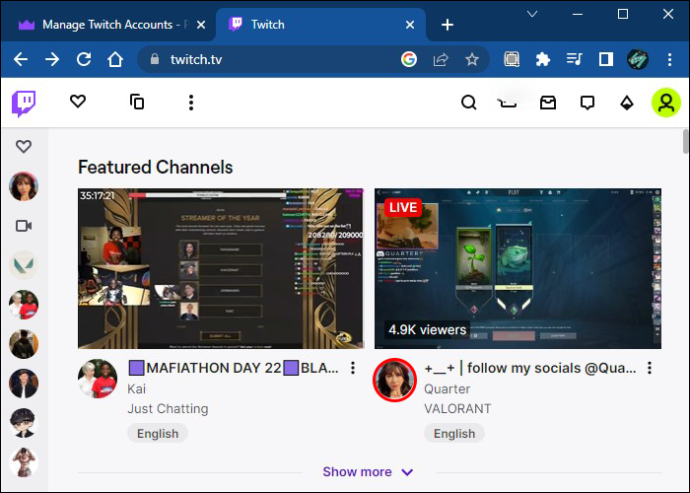Click English tag under Kai's stream

[158, 434]
